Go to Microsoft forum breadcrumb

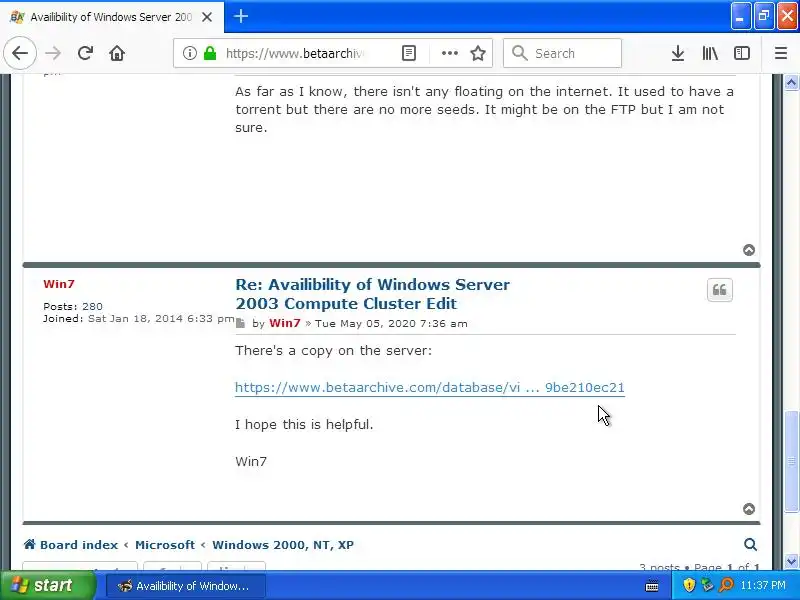(x=165, y=545)
